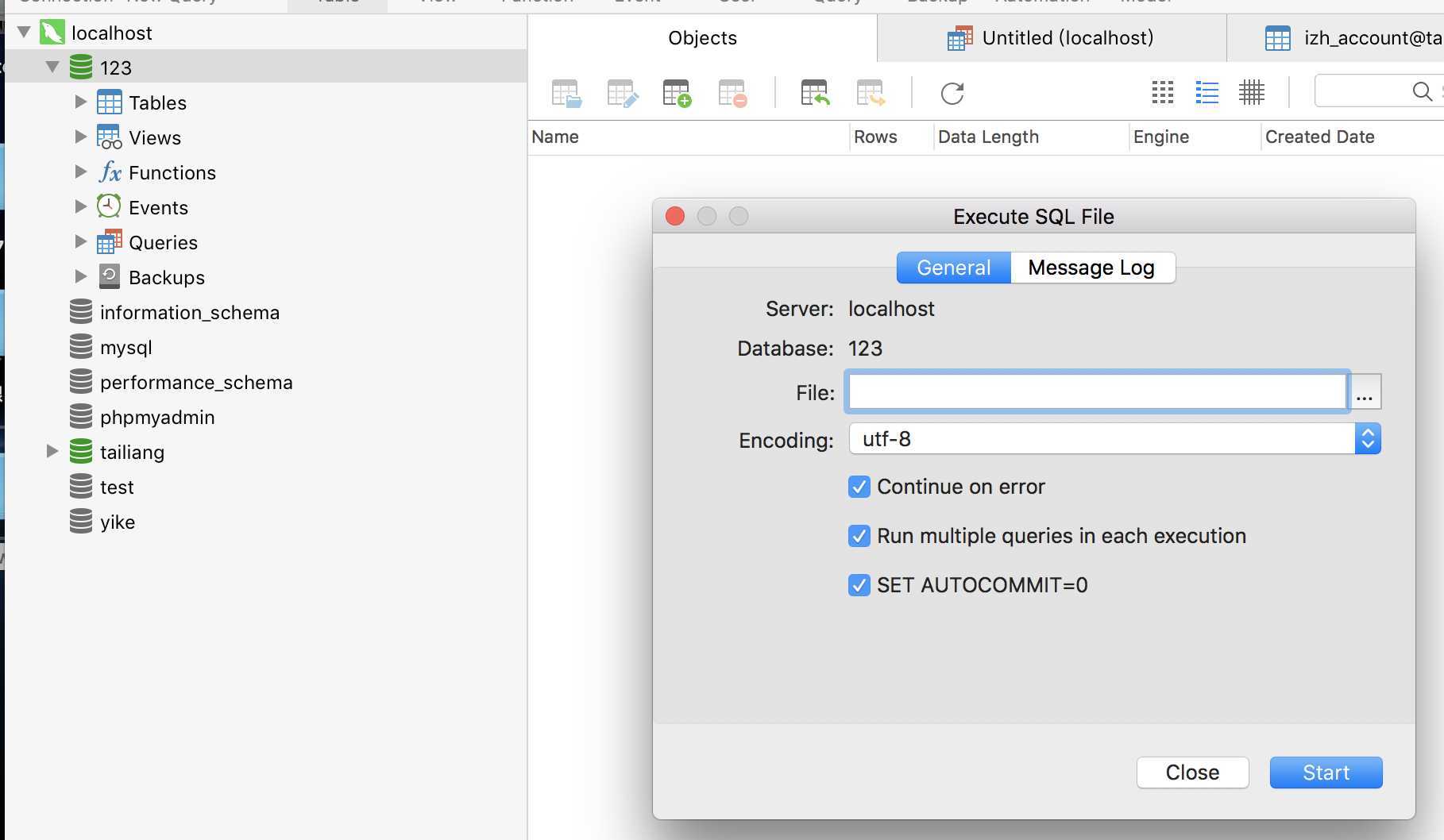Click the Import Wizard toolbar icon
The width and height of the screenshot is (1444, 840).
815,94
